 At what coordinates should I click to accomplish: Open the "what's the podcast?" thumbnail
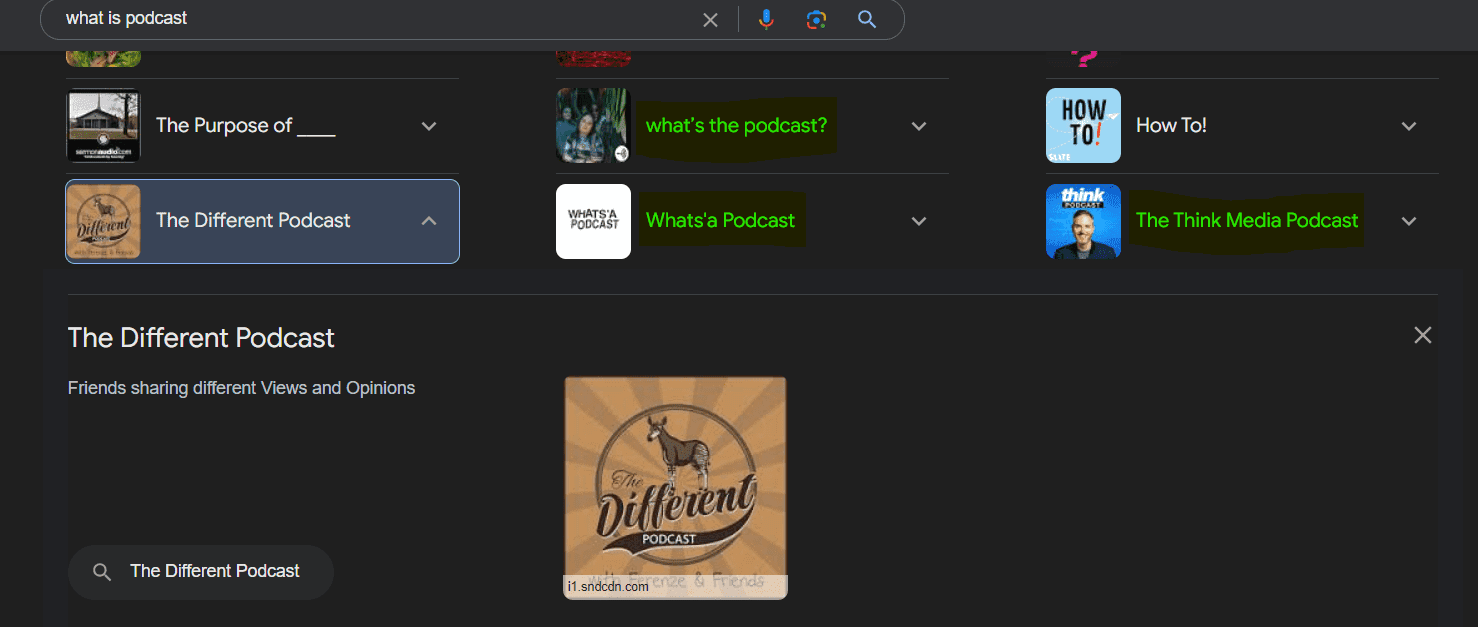593,126
